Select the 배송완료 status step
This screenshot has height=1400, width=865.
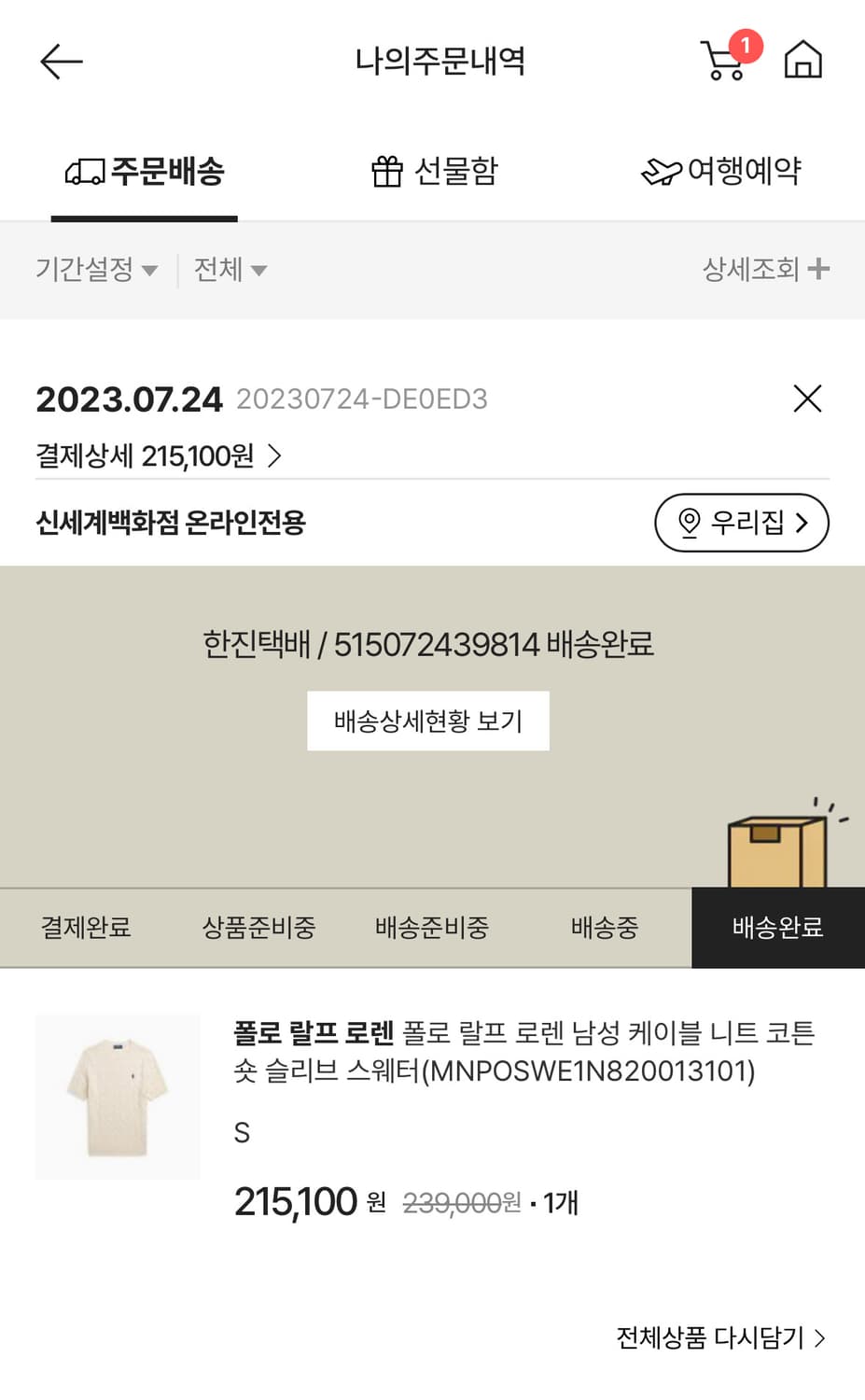(x=777, y=928)
